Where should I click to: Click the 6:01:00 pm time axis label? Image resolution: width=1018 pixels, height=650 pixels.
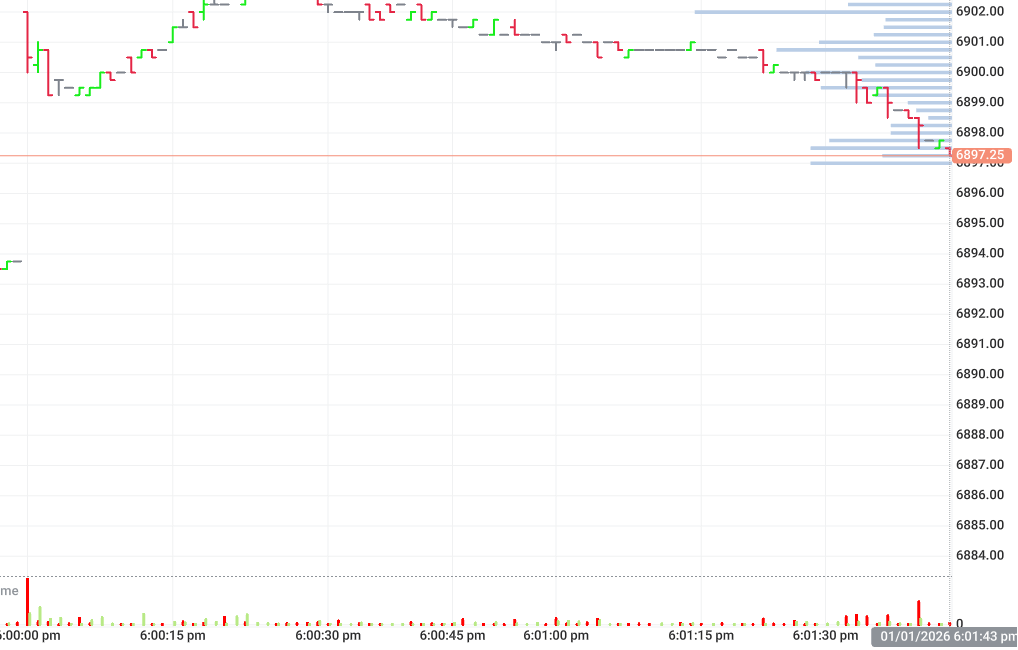tap(556, 635)
